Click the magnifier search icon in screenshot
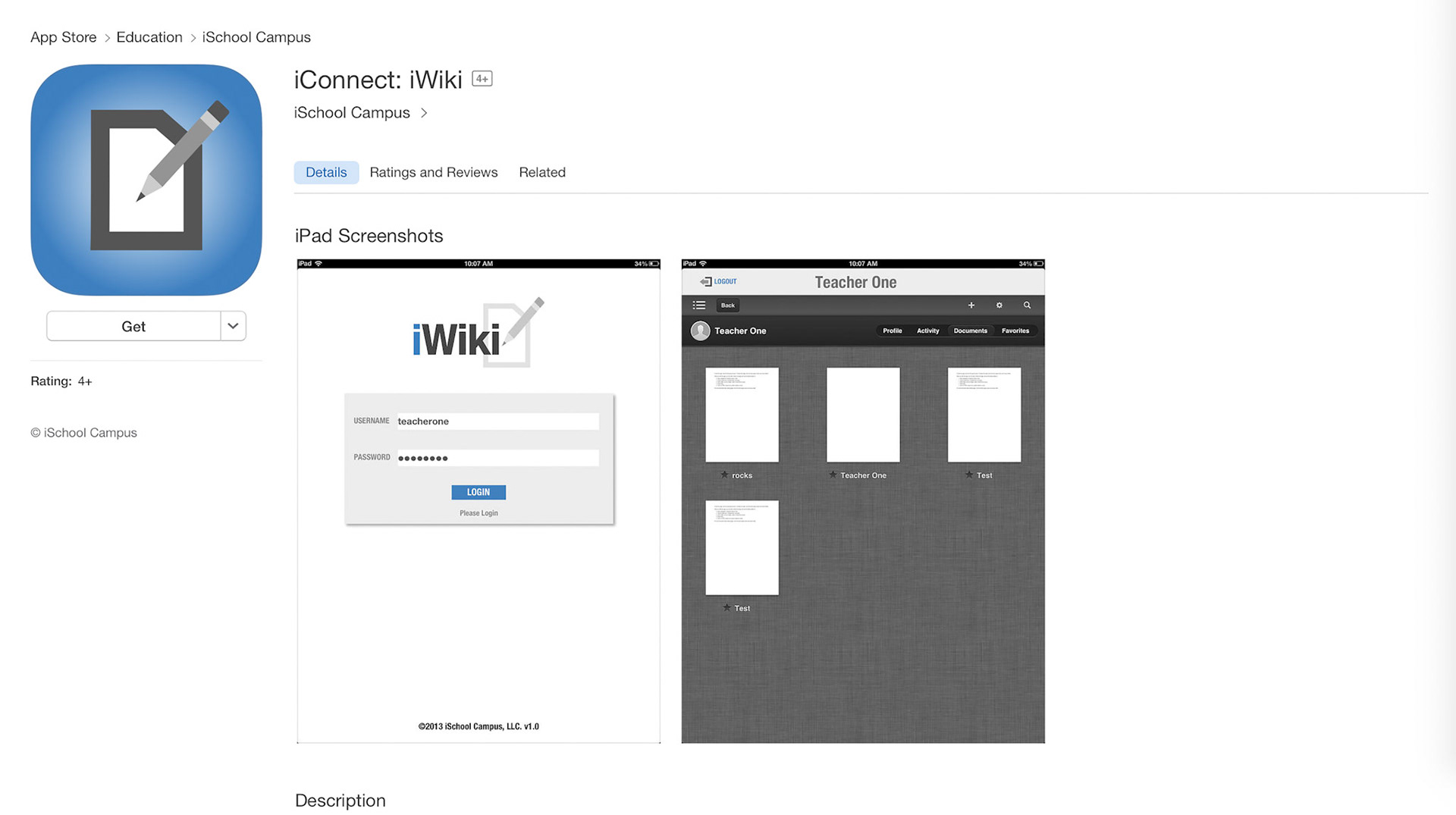 [x=1028, y=306]
